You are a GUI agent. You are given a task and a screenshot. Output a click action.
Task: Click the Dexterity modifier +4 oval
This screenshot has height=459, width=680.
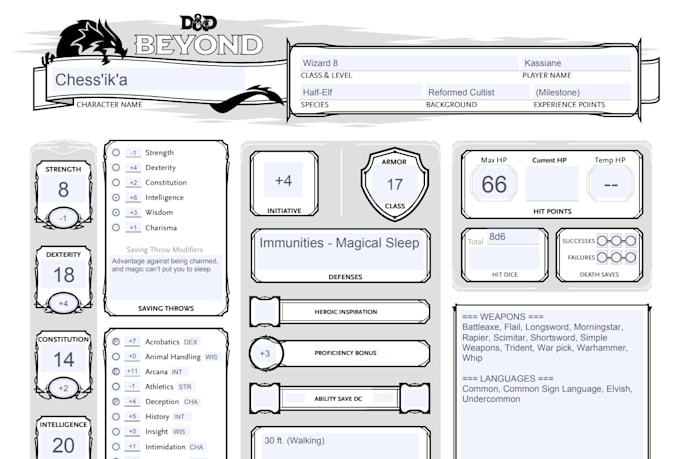(x=63, y=303)
